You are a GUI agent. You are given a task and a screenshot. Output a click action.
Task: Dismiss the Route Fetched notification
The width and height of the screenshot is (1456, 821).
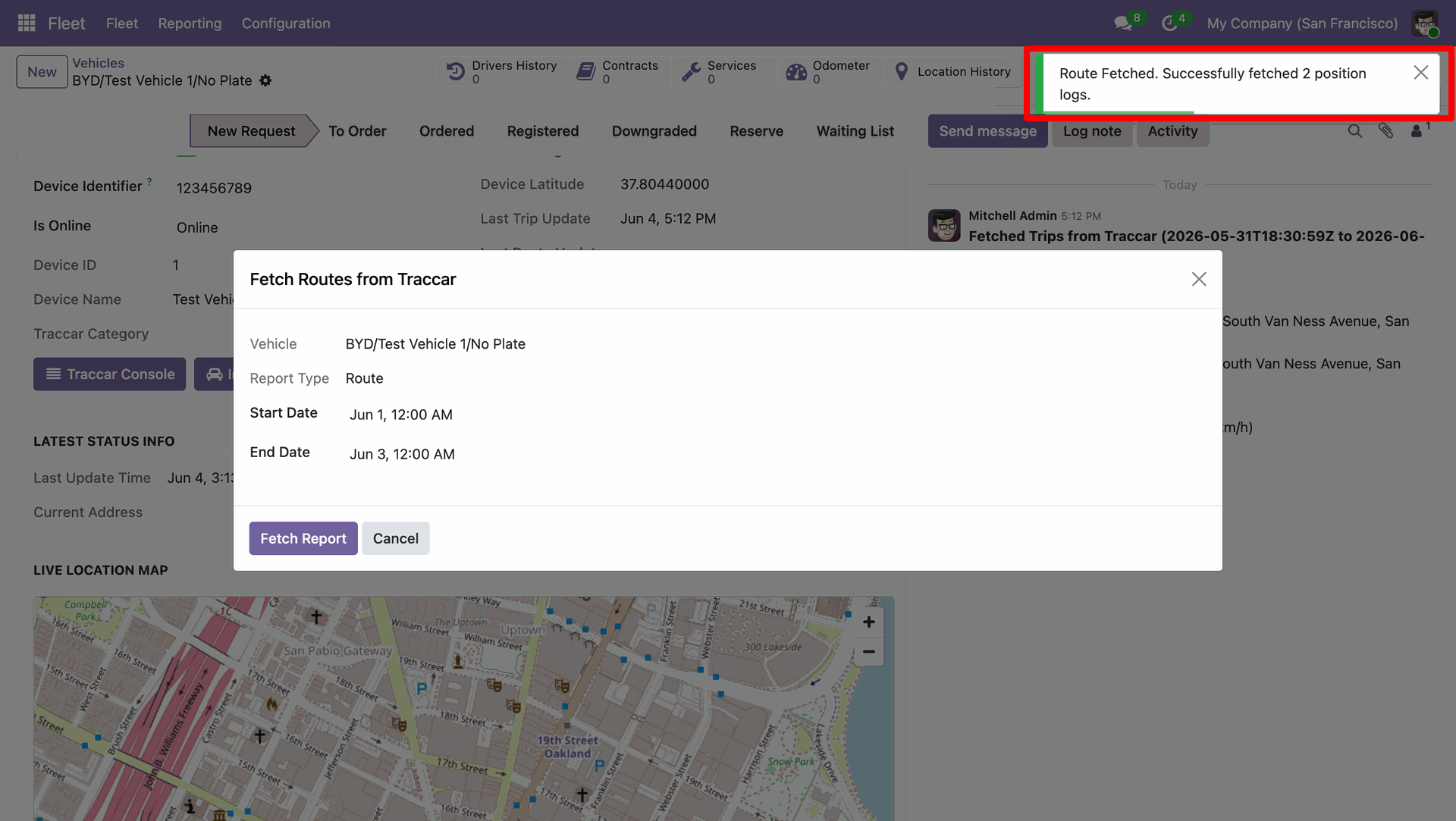(1421, 72)
